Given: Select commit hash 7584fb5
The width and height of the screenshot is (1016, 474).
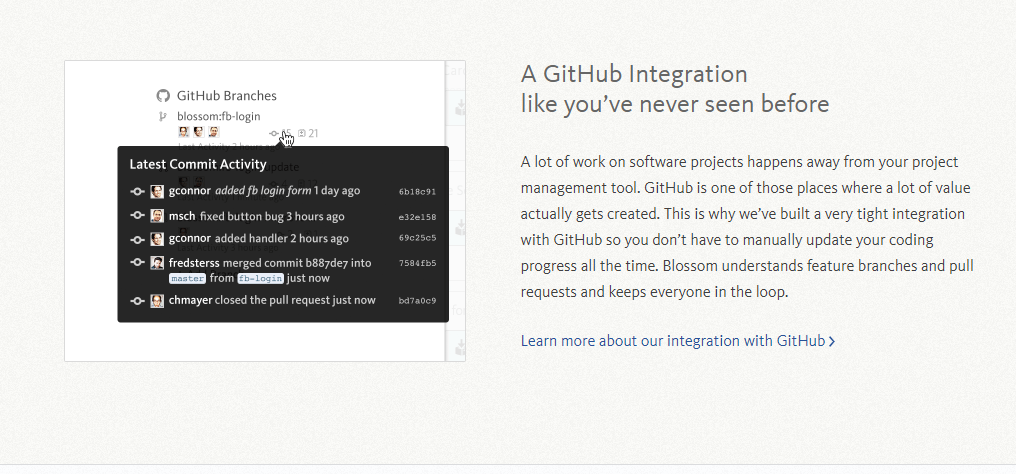Looking at the screenshot, I should tap(417, 263).
